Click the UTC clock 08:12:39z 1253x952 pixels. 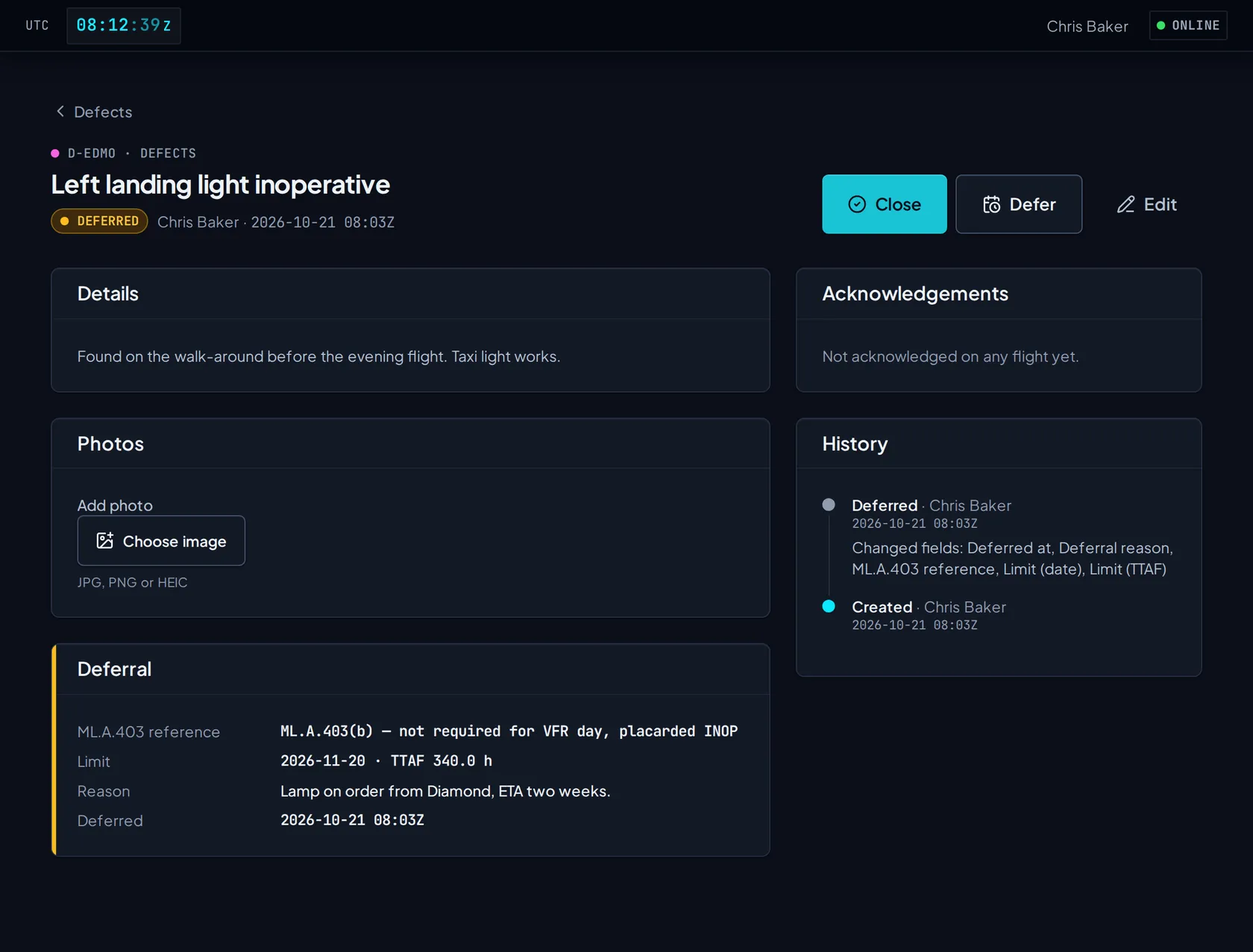(x=124, y=25)
